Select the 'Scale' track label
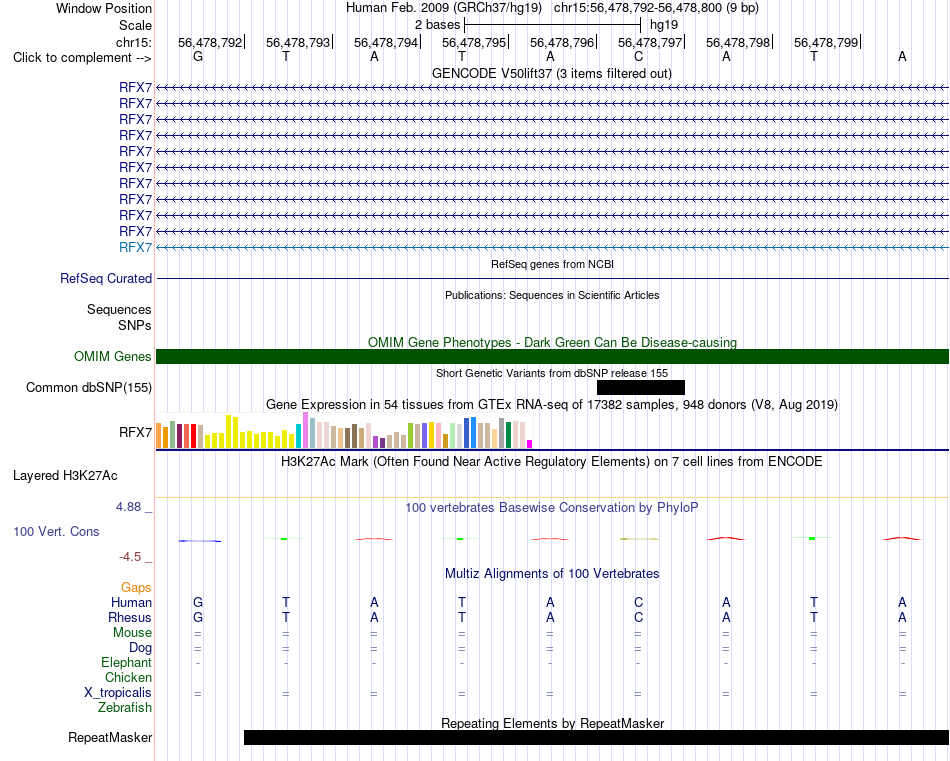 (x=135, y=25)
